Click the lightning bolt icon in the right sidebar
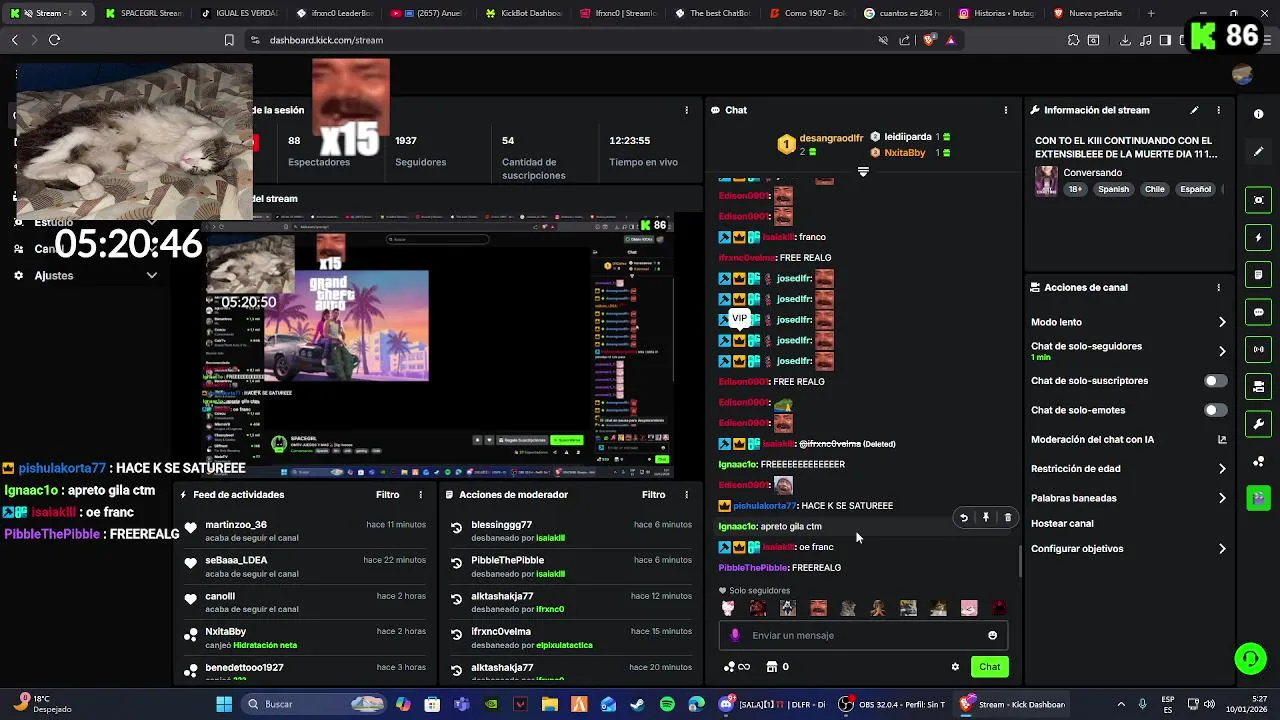The height and width of the screenshot is (720, 1280). point(1258,238)
